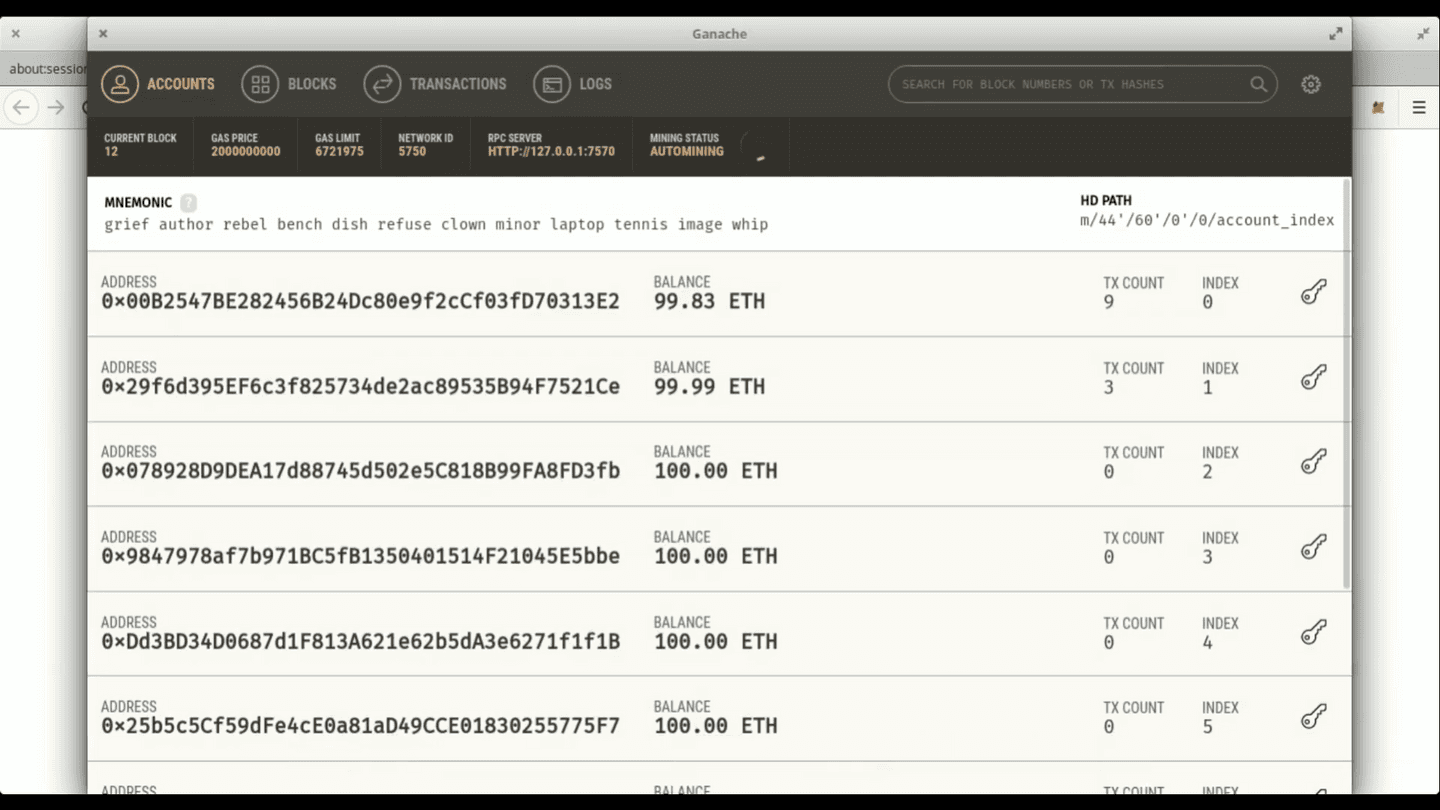Viewport: 1440px width, 810px height.
Task: Click the mnemonic help question mark
Action: click(x=188, y=202)
